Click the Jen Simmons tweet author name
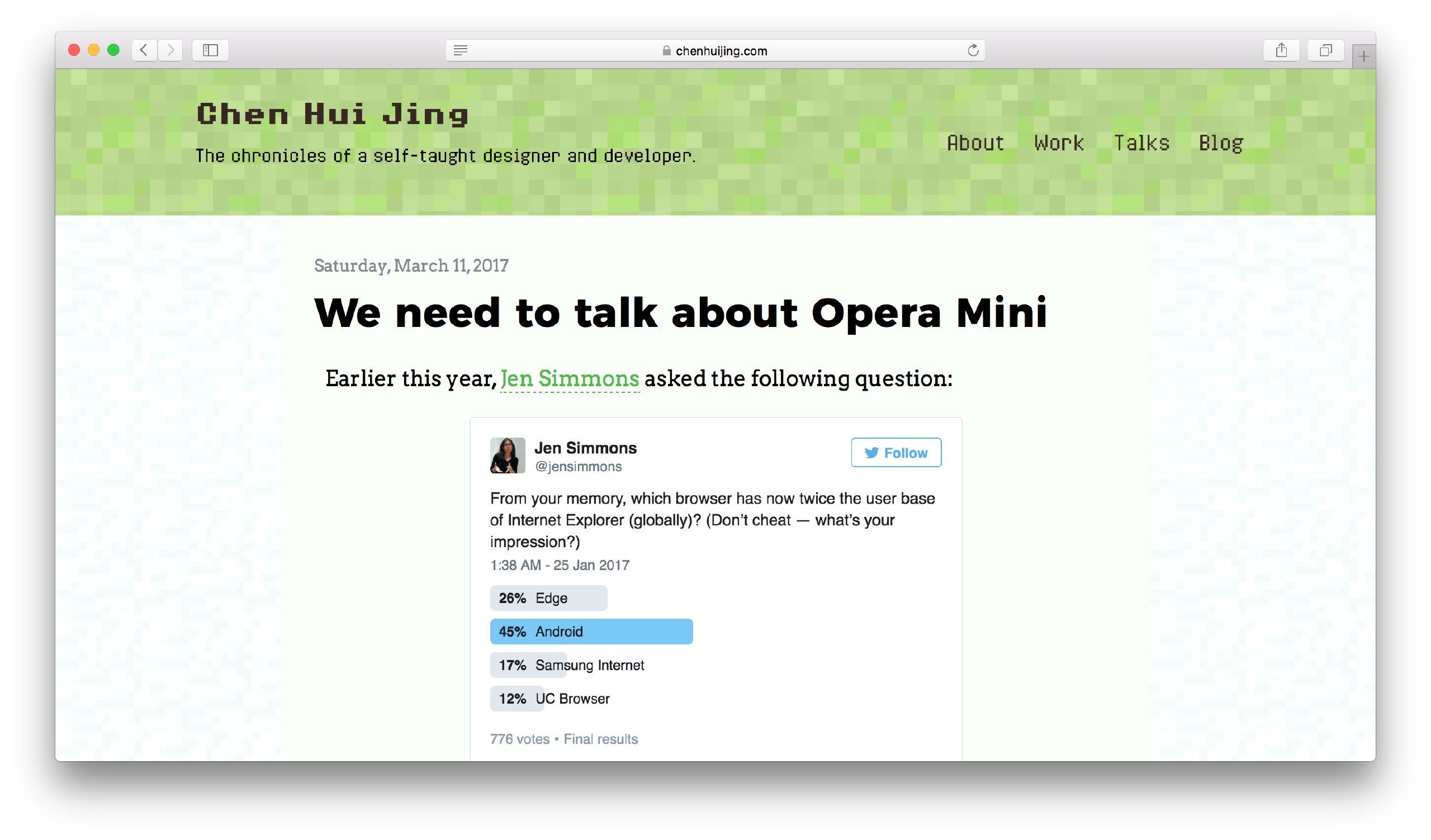The height and width of the screenshot is (840, 1431). (x=585, y=448)
